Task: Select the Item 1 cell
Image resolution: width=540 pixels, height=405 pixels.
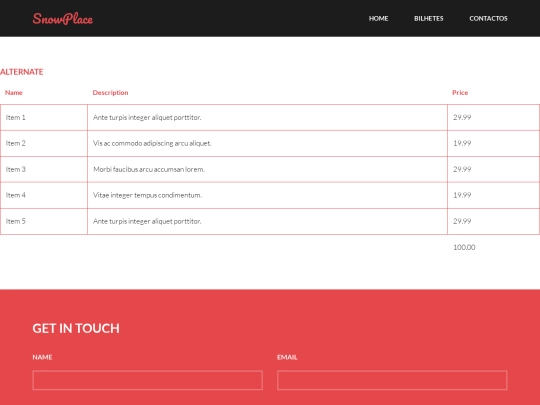Action: 44,117
